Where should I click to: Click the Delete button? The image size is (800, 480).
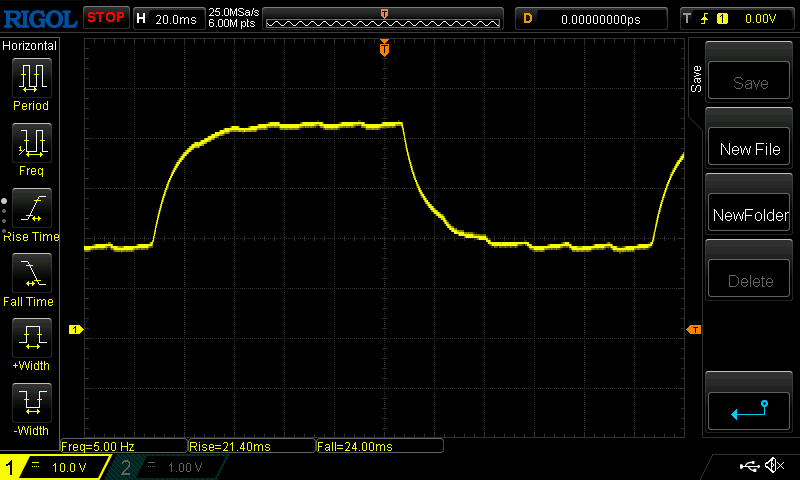coord(748,279)
